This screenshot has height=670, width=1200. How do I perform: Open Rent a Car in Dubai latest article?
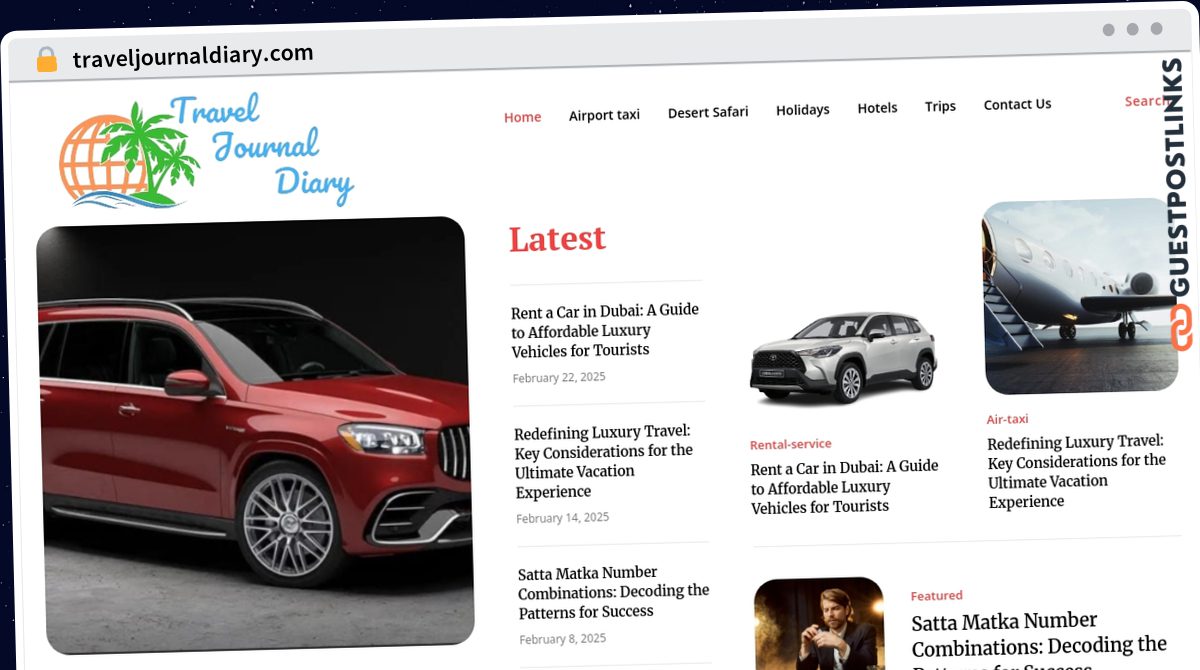[605, 330]
